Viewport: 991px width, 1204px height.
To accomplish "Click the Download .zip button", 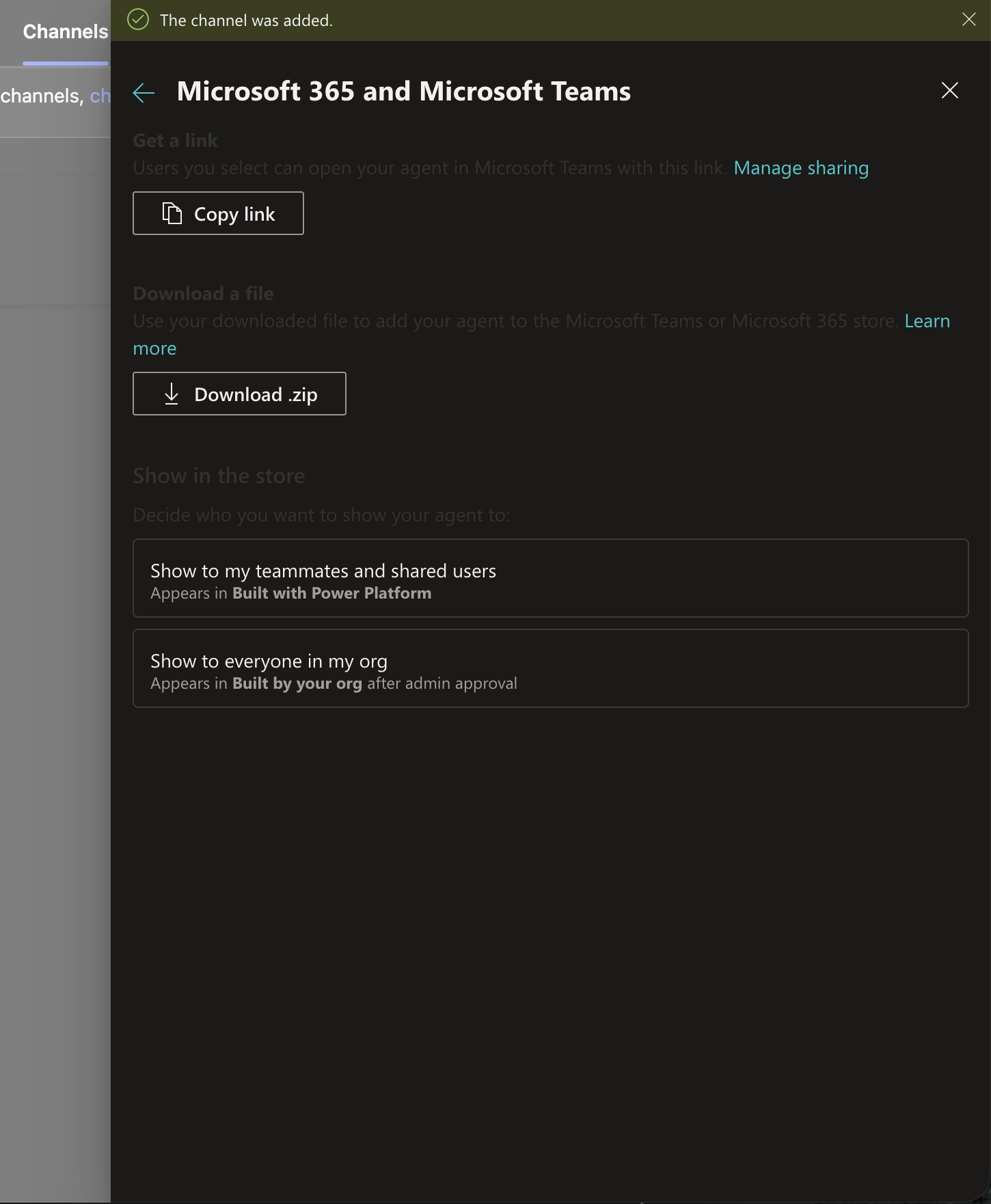I will (239, 394).
